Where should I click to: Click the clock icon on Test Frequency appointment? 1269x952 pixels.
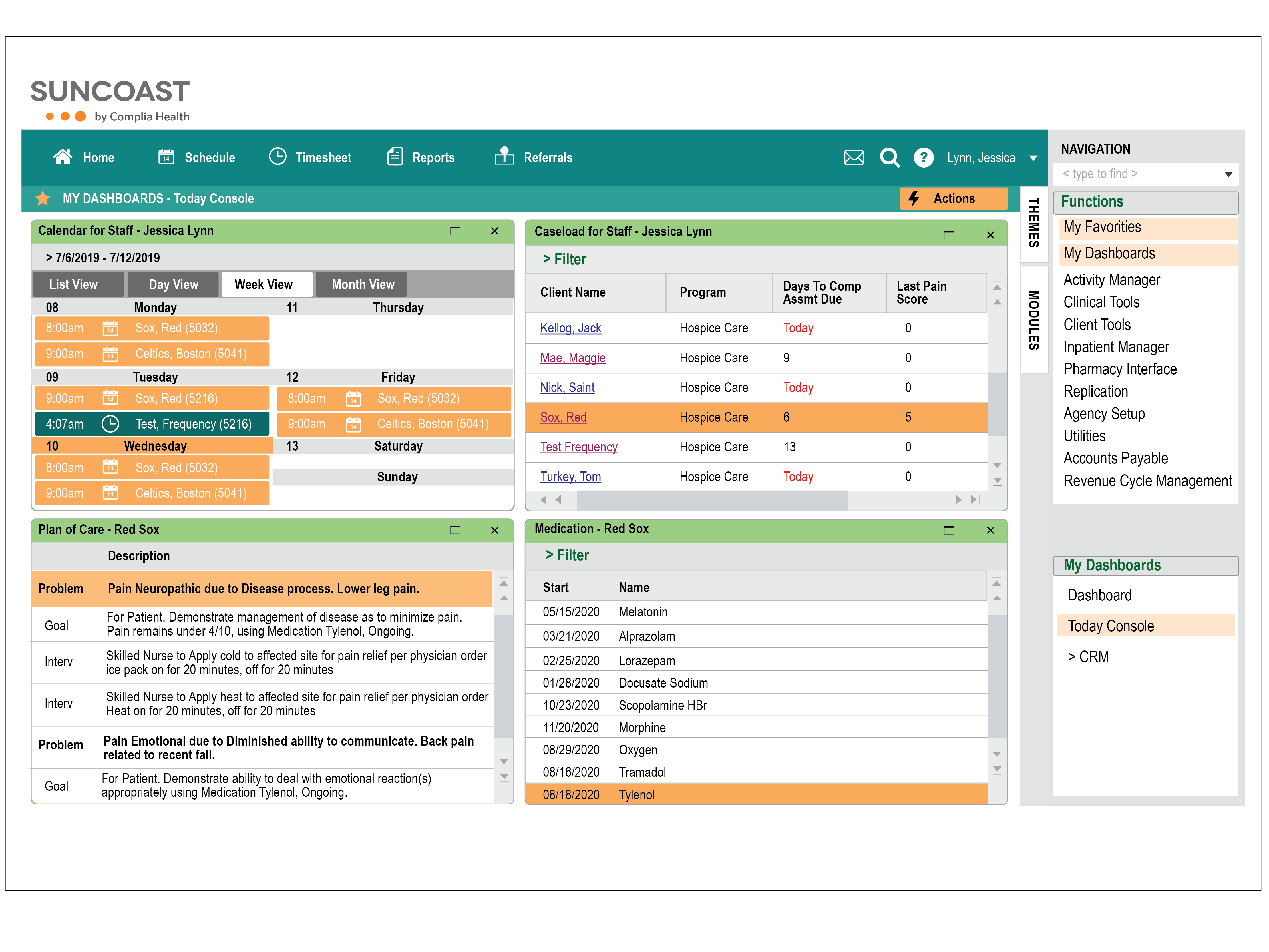(x=111, y=424)
